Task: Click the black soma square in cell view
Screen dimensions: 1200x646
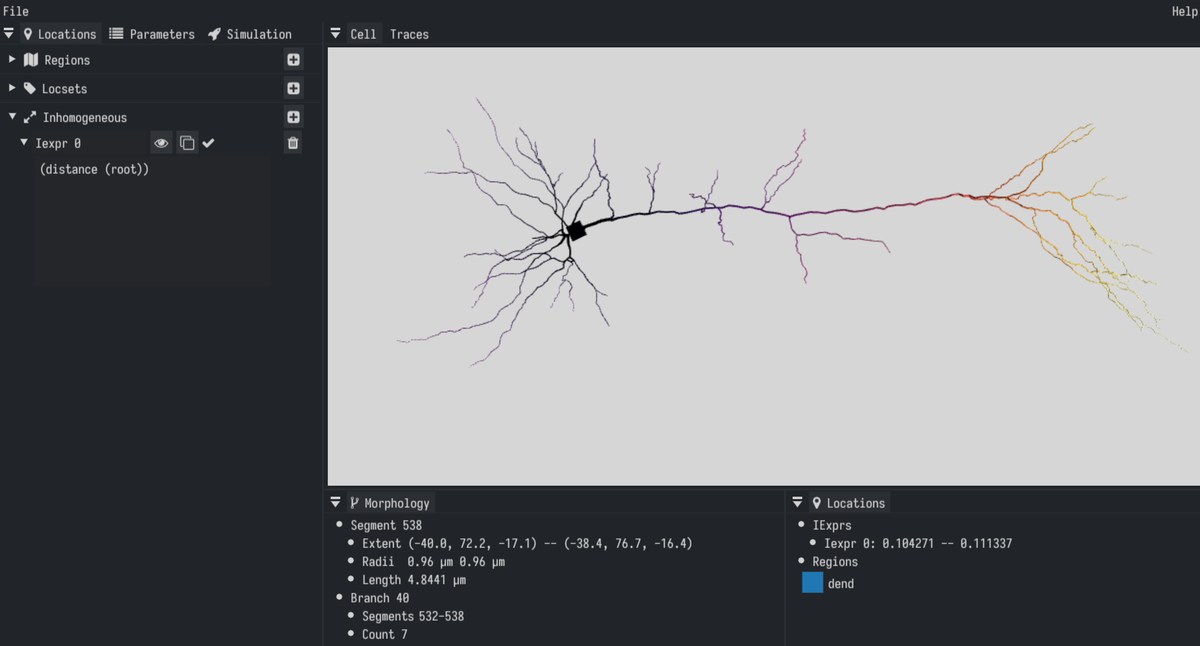Action: coord(576,231)
